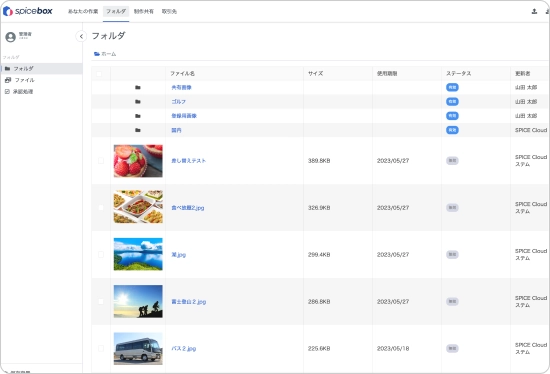Click the folder icon in 共有画像 row
This screenshot has width=550, height=374.
(x=138, y=87)
